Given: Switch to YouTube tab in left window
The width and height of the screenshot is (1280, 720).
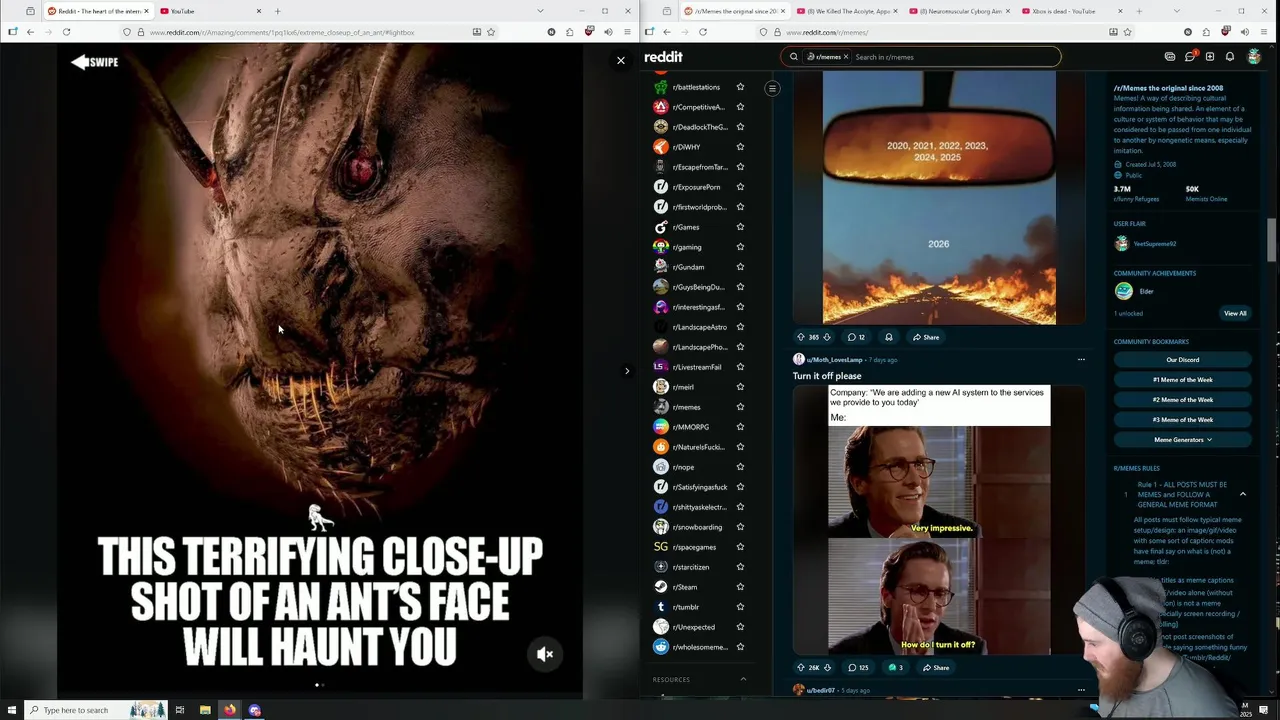Looking at the screenshot, I should pyautogui.click(x=210, y=11).
